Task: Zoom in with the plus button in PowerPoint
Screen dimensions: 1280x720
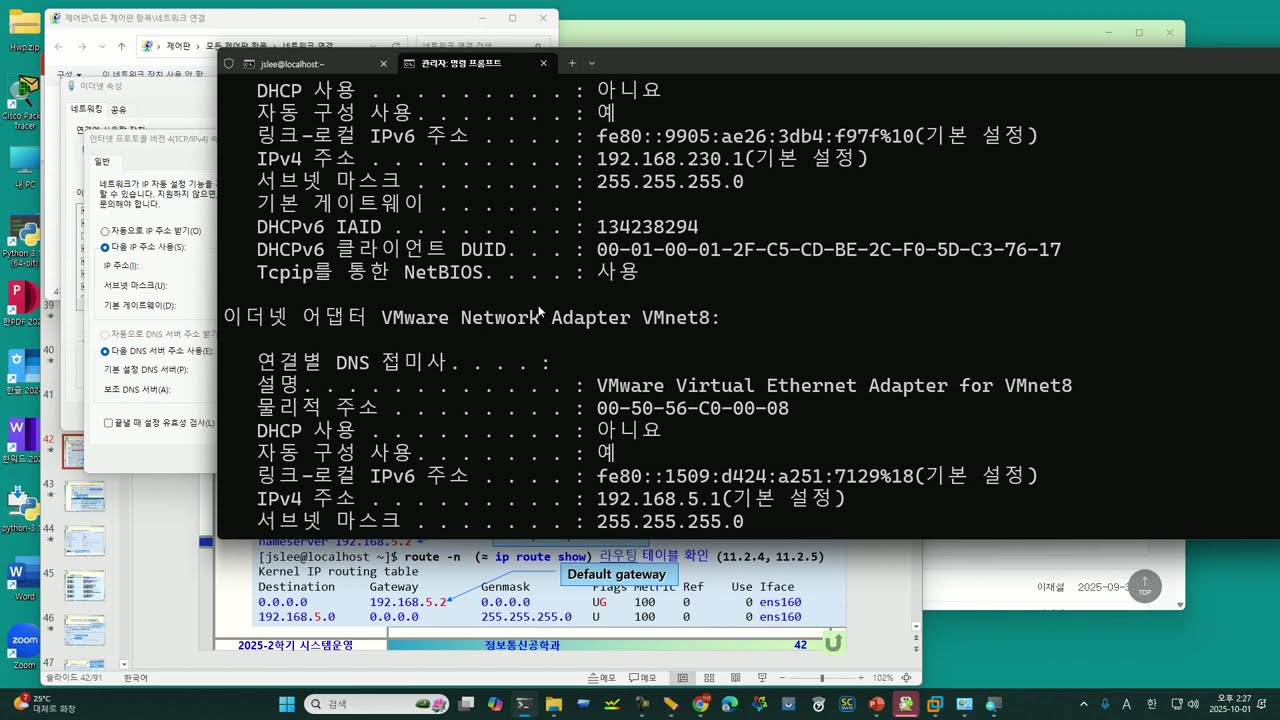Action: pos(863,678)
